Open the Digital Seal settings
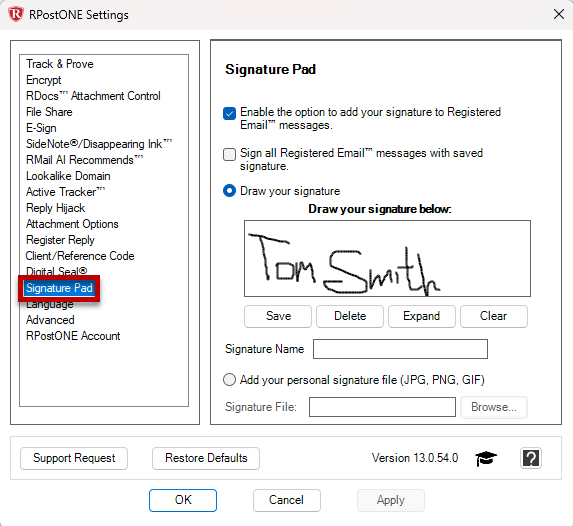Image resolution: width=573 pixels, height=526 pixels. coord(56,271)
